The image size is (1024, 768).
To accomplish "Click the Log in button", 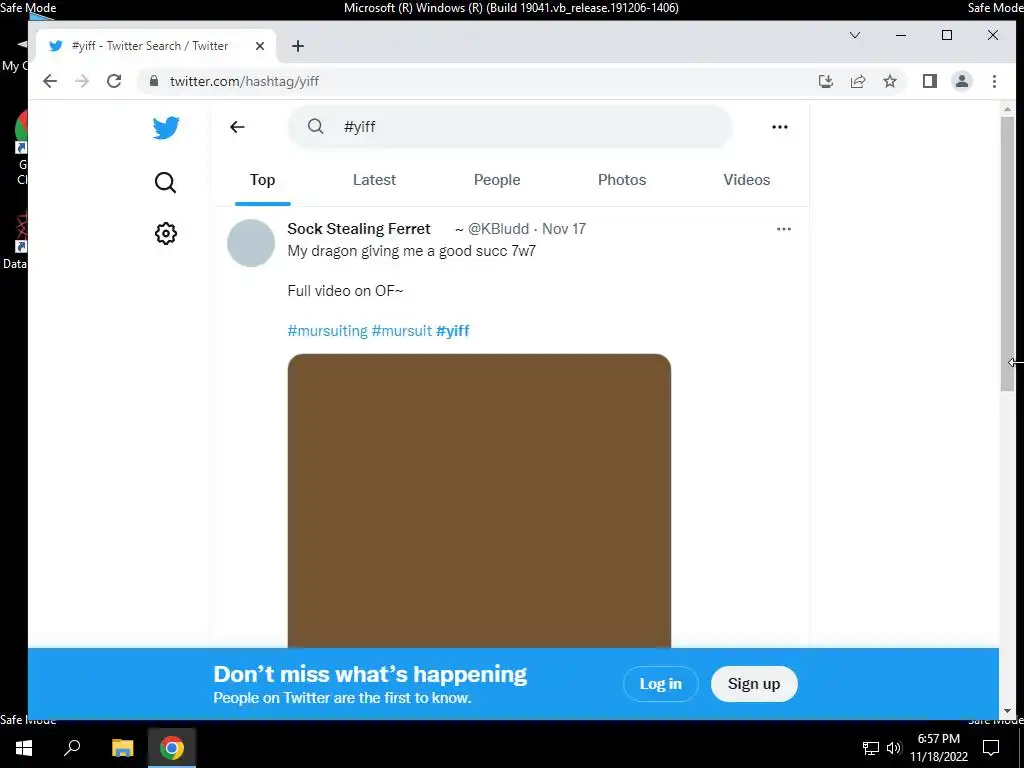I will click(x=660, y=684).
